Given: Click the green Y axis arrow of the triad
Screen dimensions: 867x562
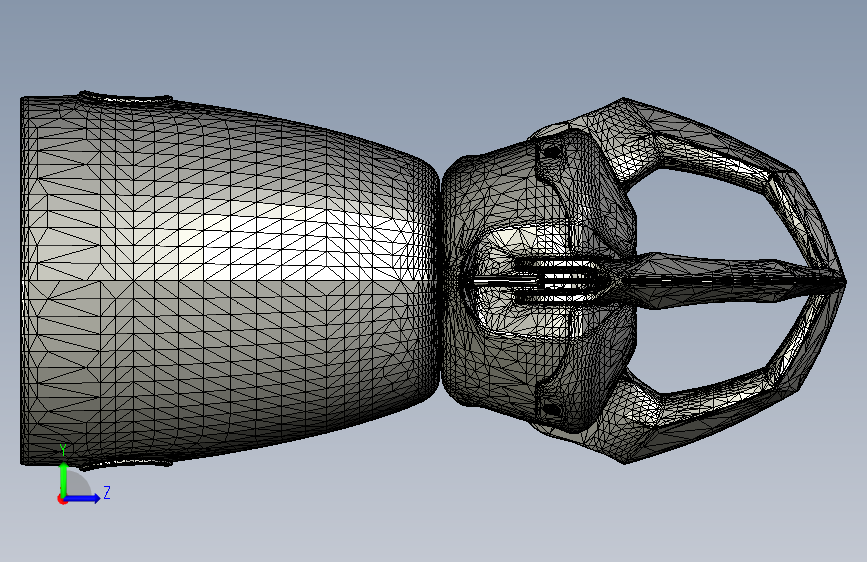Looking at the screenshot, I should pos(64,479).
